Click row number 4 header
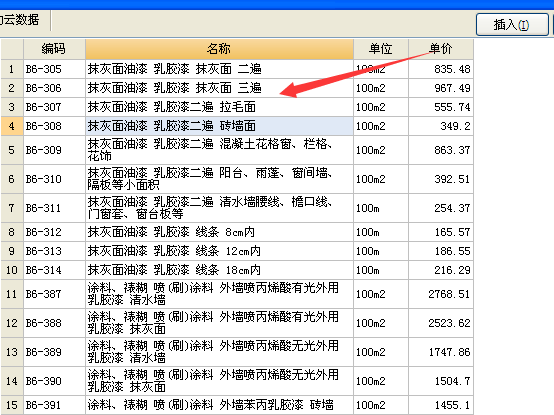The image size is (554, 415). (x=12, y=126)
